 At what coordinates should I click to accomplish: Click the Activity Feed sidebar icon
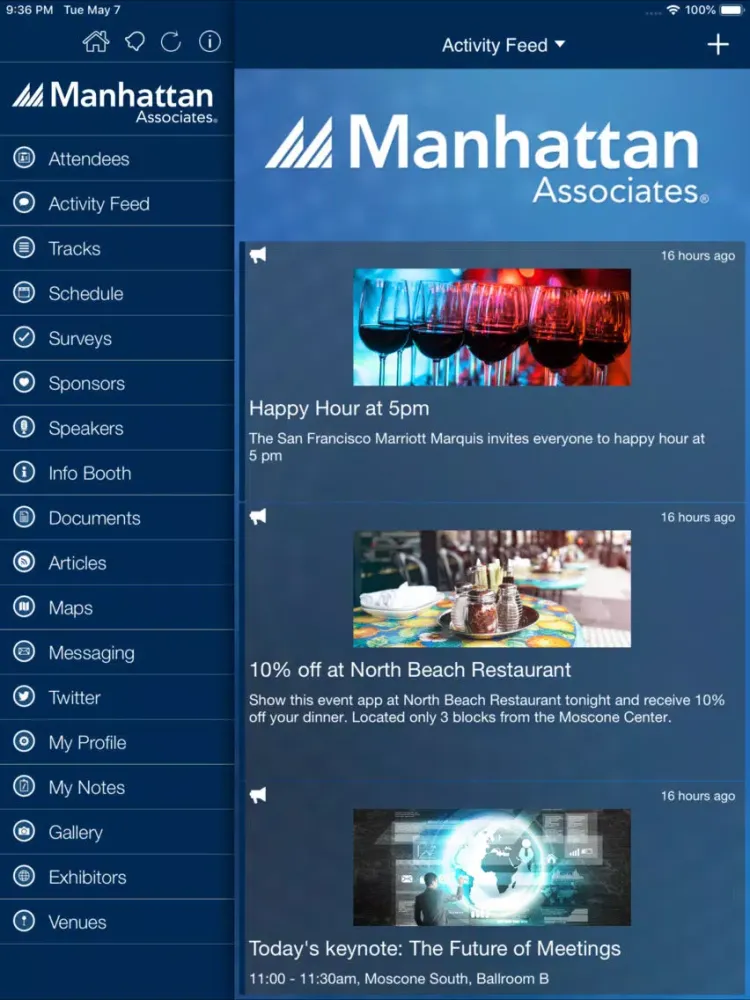pos(24,203)
